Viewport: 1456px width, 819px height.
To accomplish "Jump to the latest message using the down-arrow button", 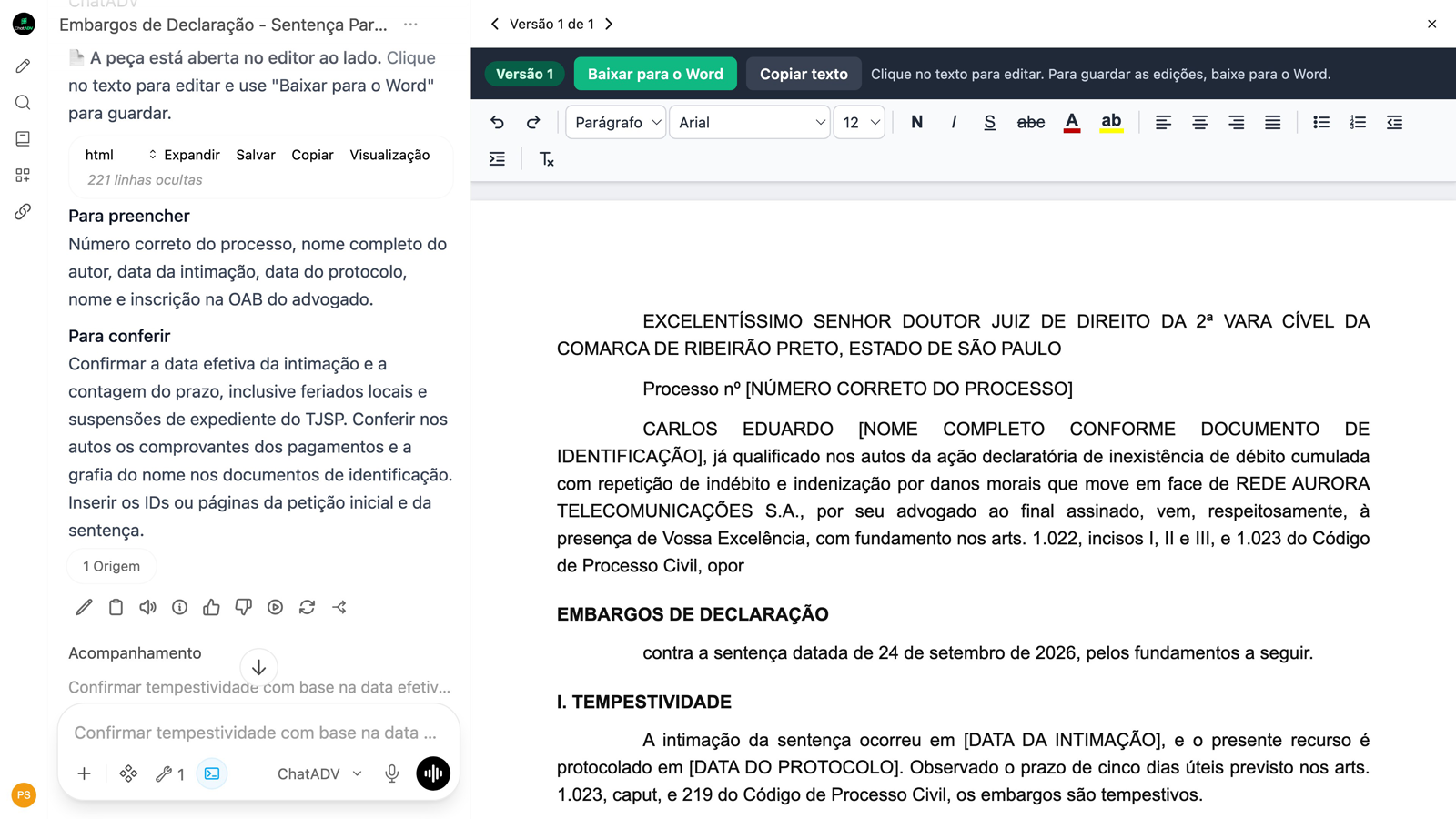I will 258,667.
